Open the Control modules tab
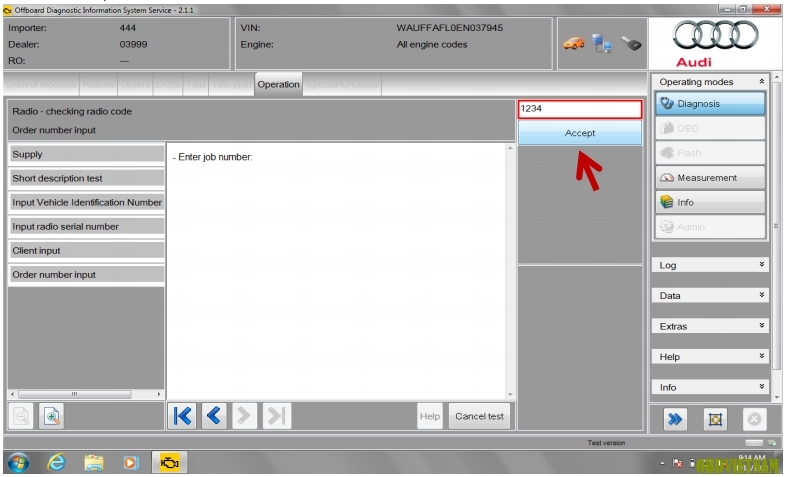This screenshot has width=786, height=477. 41,84
